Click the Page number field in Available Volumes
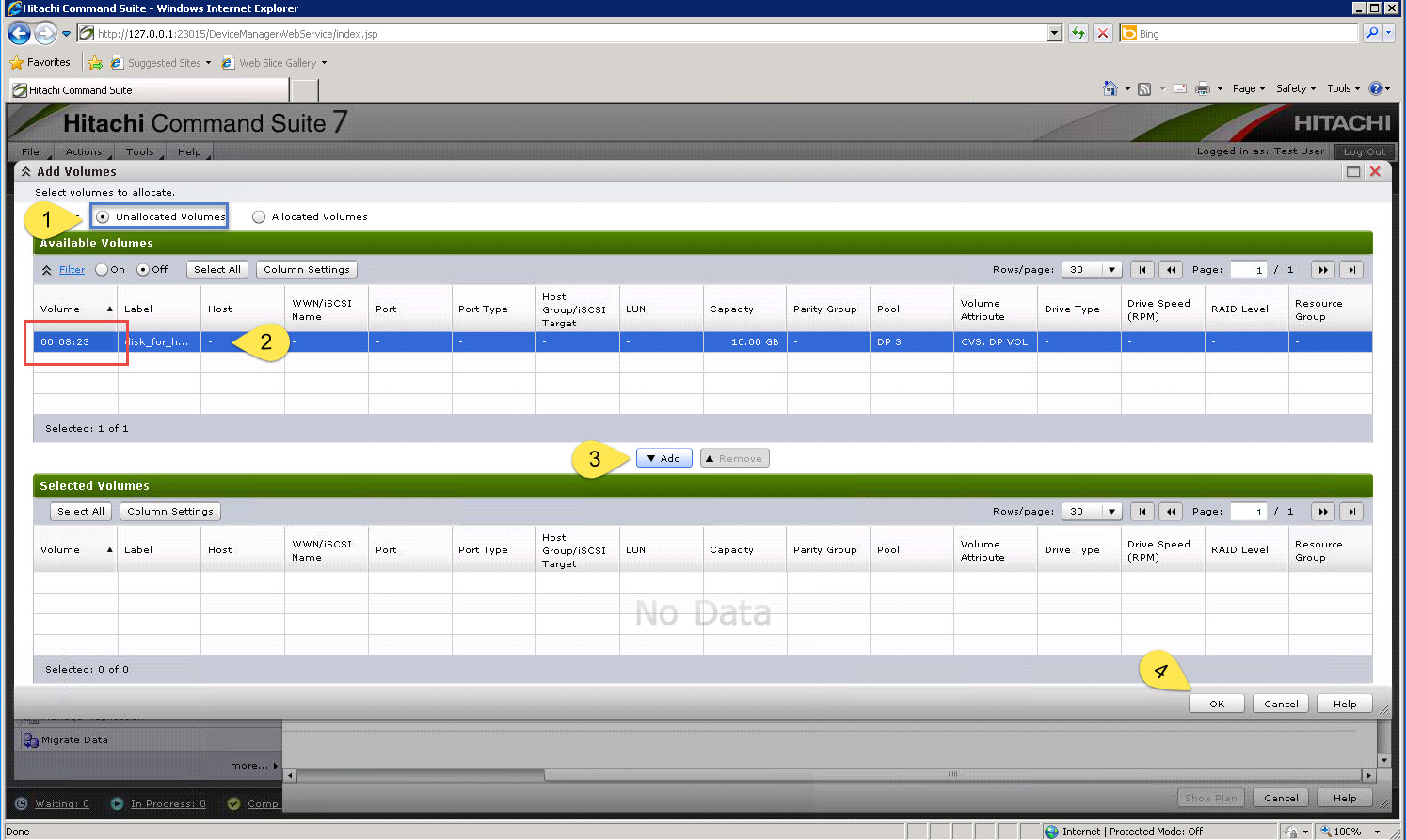Viewport: 1406px width, 840px height. coord(1248,269)
